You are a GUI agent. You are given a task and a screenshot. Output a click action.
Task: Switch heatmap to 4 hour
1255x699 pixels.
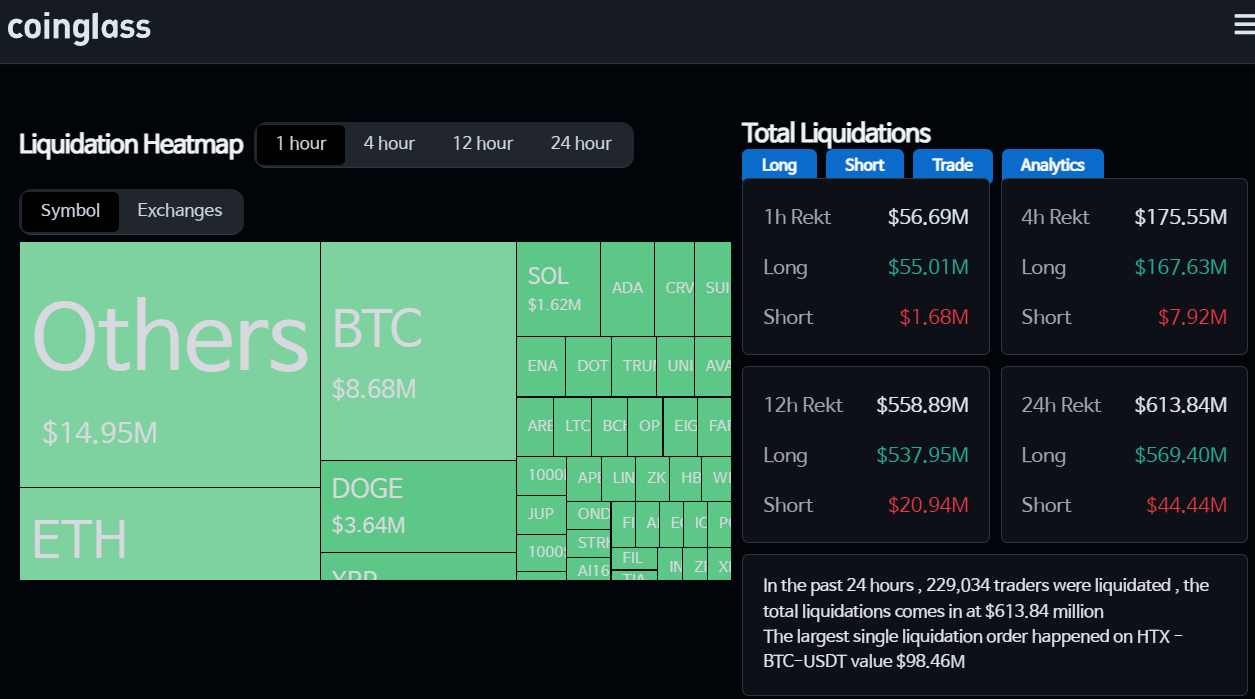coord(389,144)
